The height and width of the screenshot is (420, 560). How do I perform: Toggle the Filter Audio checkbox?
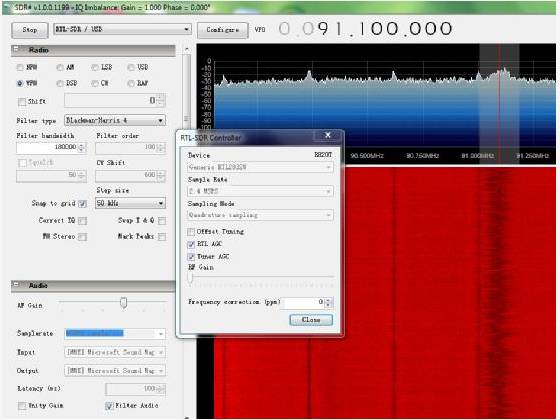coord(109,406)
